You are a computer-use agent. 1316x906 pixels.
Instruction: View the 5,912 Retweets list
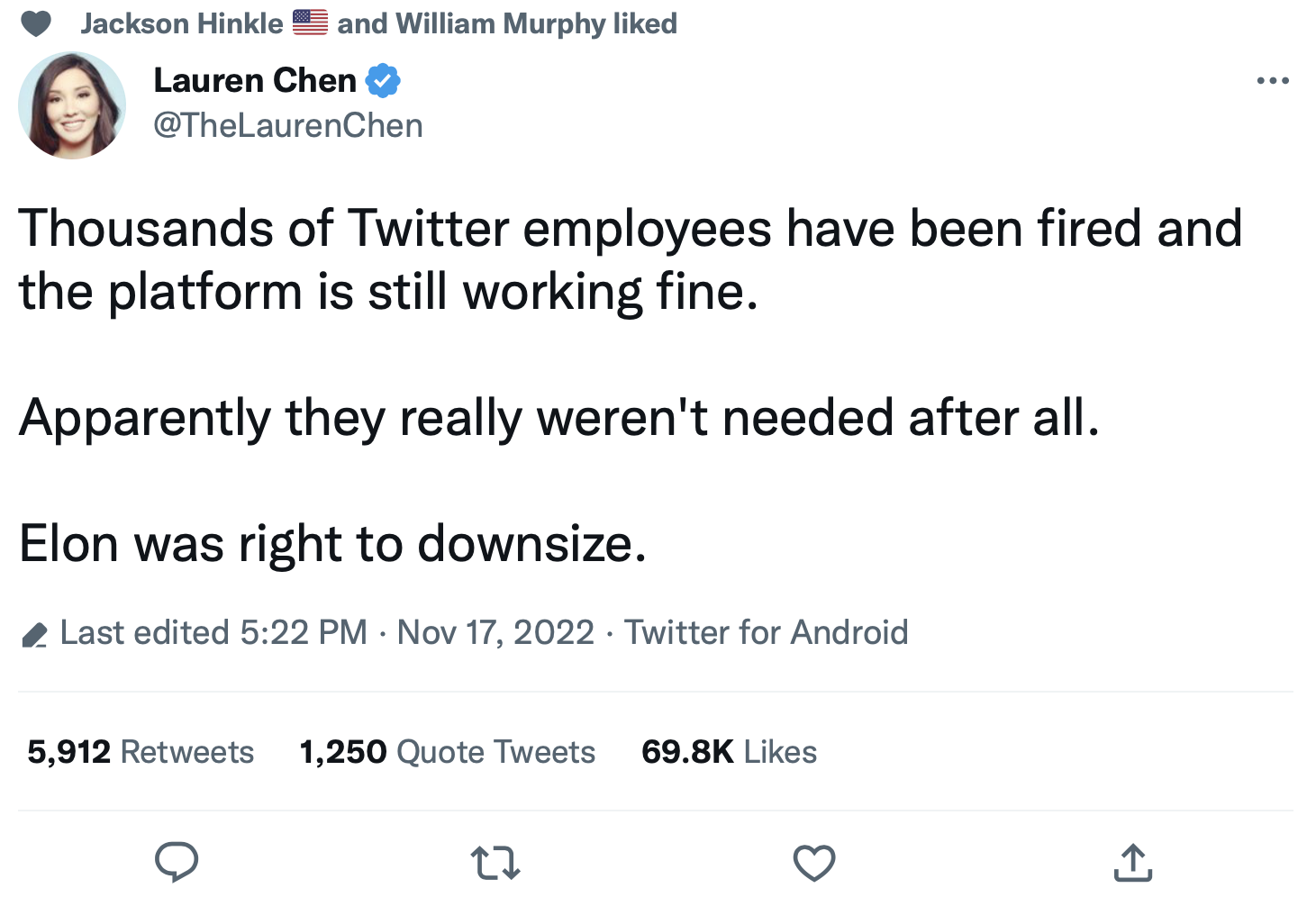141,752
